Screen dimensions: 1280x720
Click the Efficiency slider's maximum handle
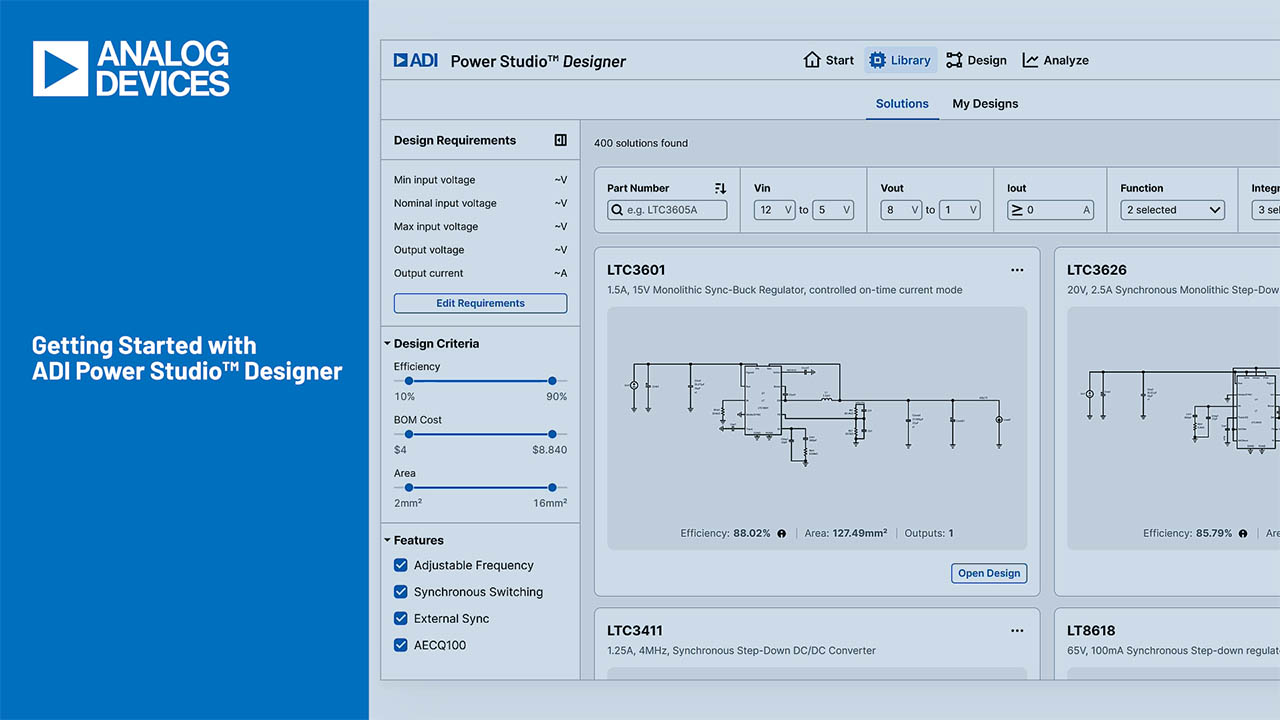[x=552, y=381]
